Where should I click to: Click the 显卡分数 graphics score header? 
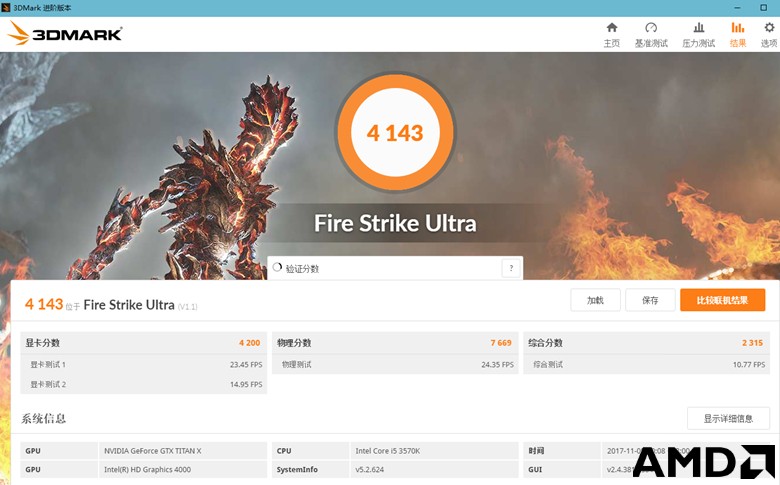pyautogui.click(x=43, y=343)
